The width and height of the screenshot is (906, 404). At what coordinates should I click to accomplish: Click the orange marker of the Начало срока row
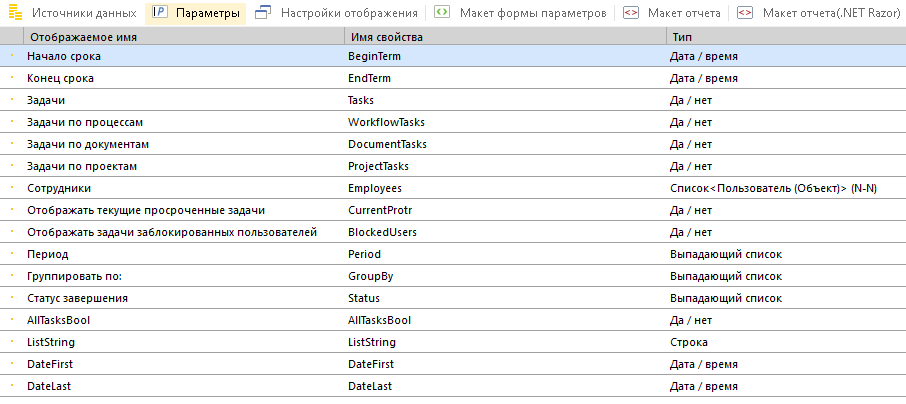click(11, 57)
